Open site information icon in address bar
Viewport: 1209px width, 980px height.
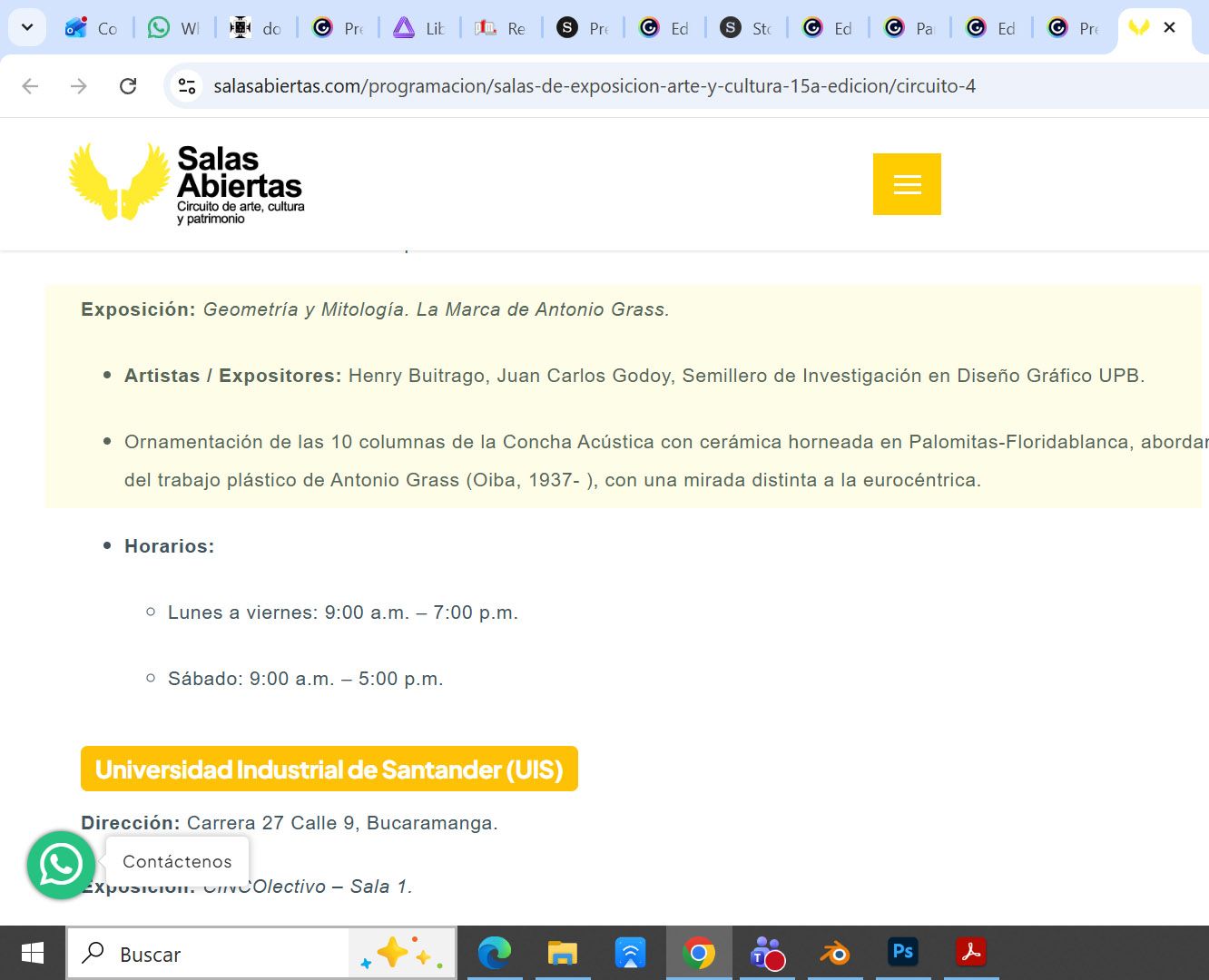pyautogui.click(x=187, y=86)
